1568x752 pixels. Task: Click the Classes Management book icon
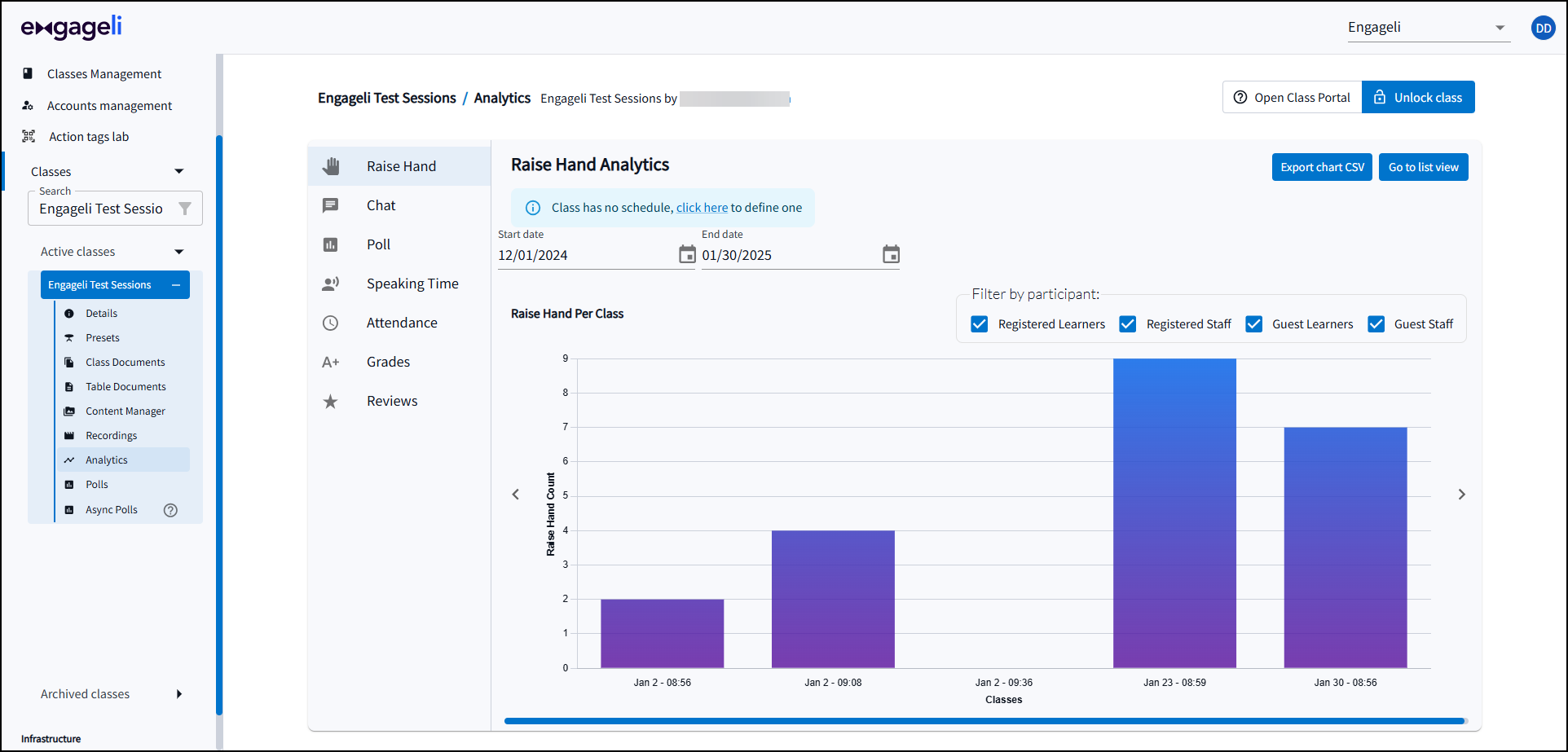pos(28,73)
